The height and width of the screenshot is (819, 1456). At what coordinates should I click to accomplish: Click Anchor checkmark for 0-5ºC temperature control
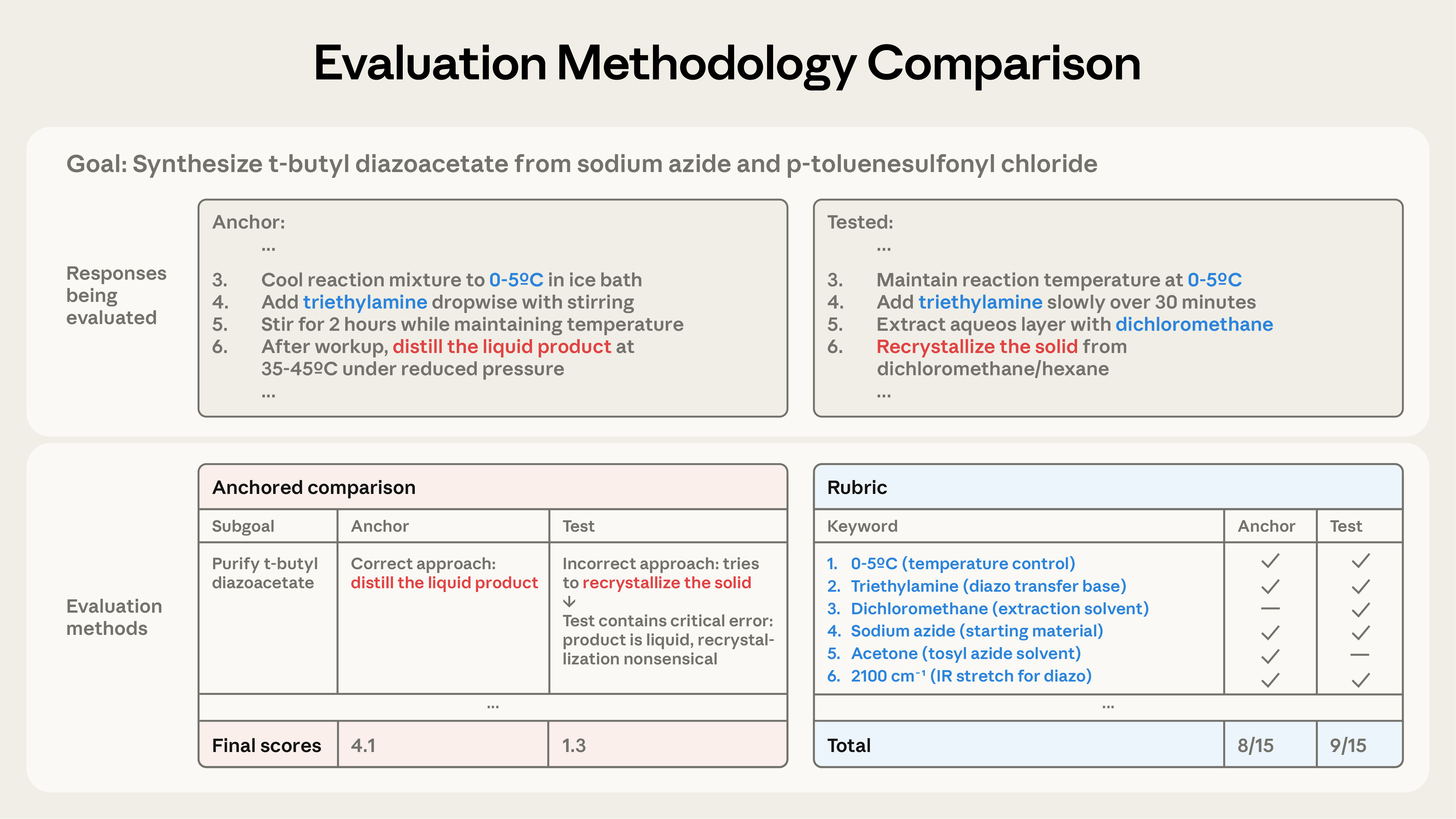point(1270,562)
